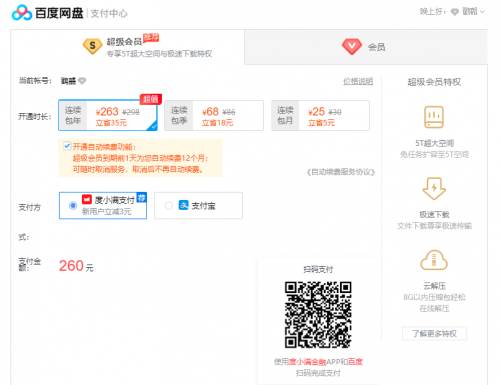Click the fast download arrow icon
500x385 pixels.
tap(434, 188)
